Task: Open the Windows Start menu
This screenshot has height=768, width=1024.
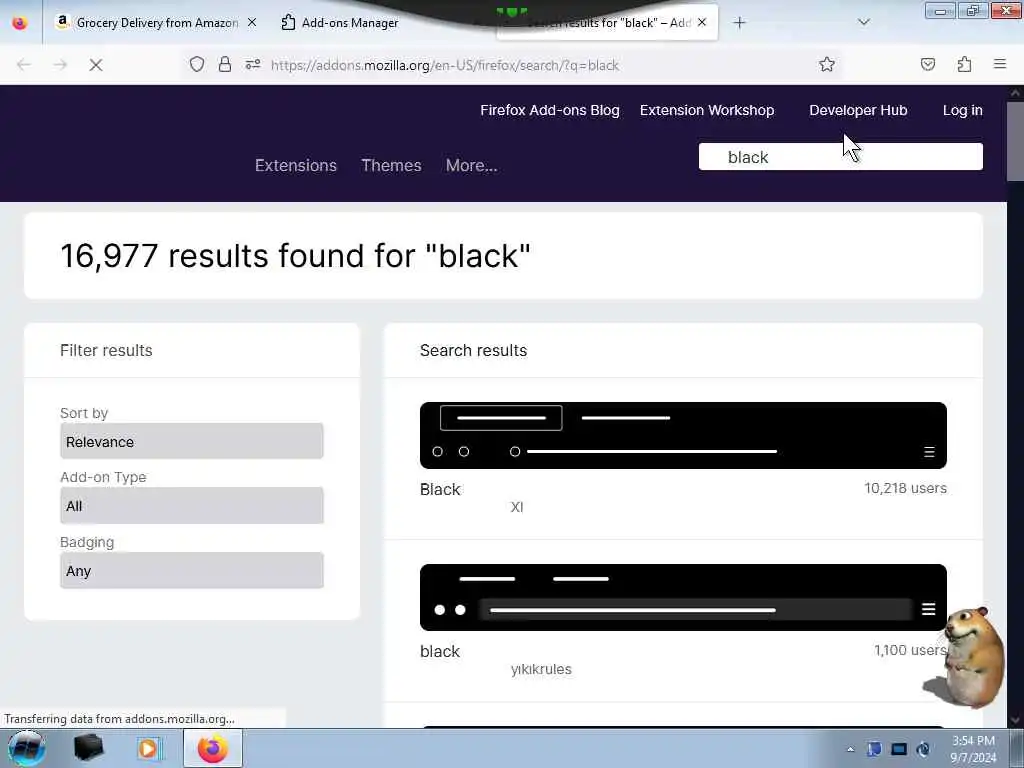Action: [x=27, y=748]
